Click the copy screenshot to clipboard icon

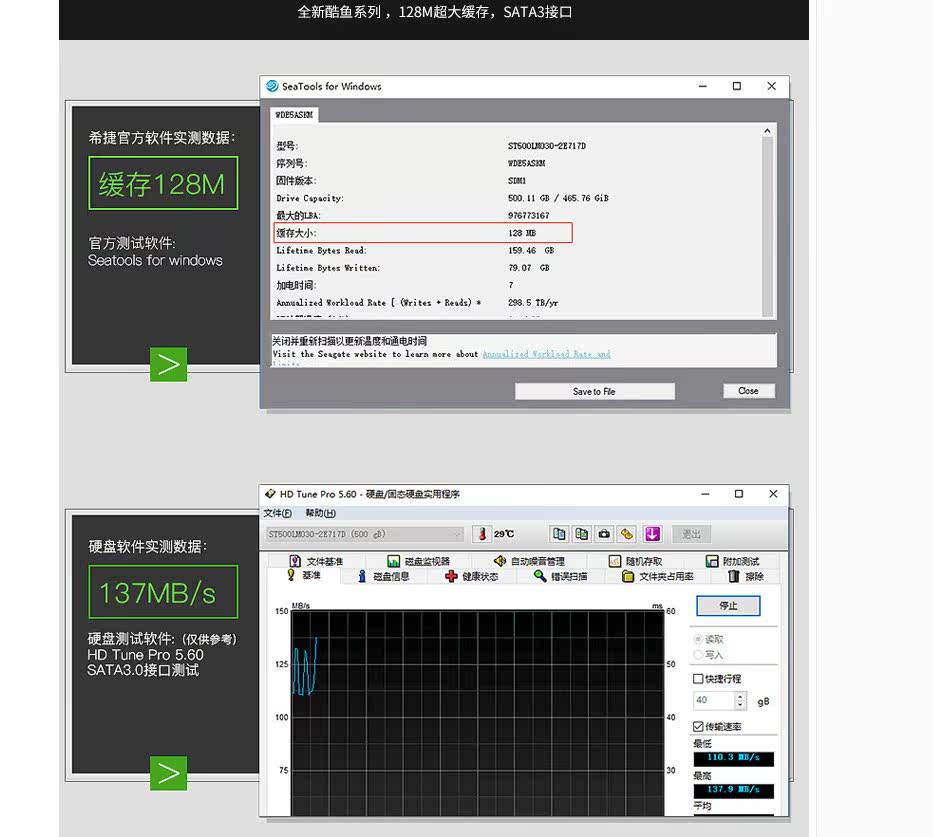(x=581, y=534)
